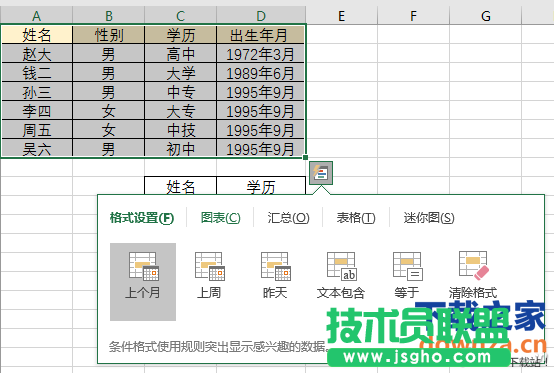
Task: Select the cell containing 孙三
Action: 37,92
